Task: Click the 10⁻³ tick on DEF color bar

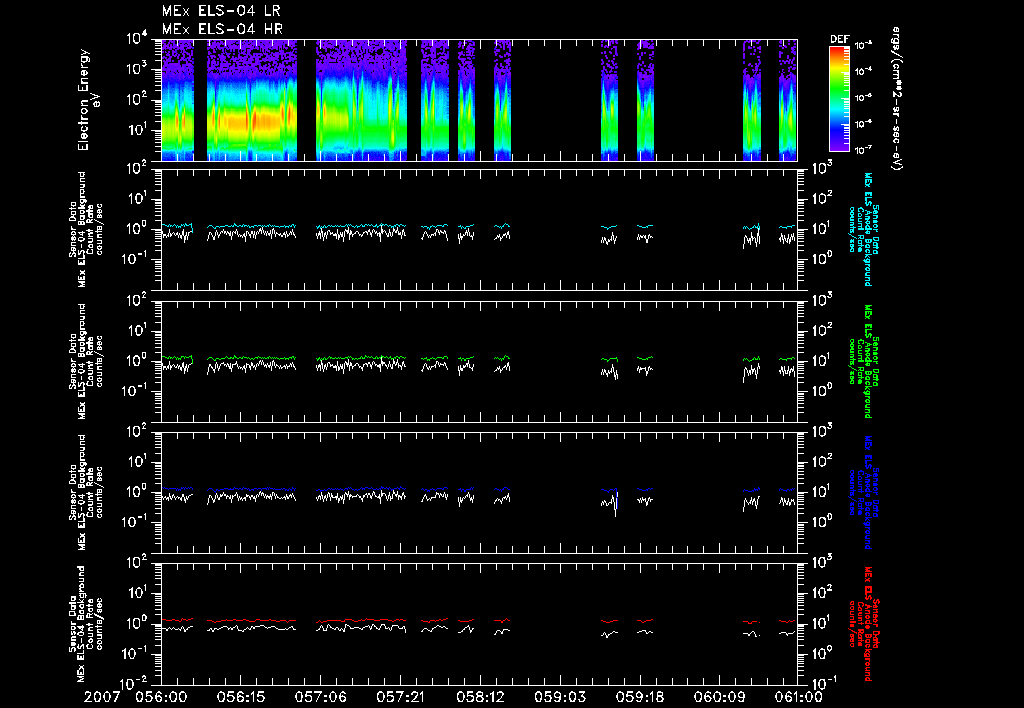Action: point(865,46)
